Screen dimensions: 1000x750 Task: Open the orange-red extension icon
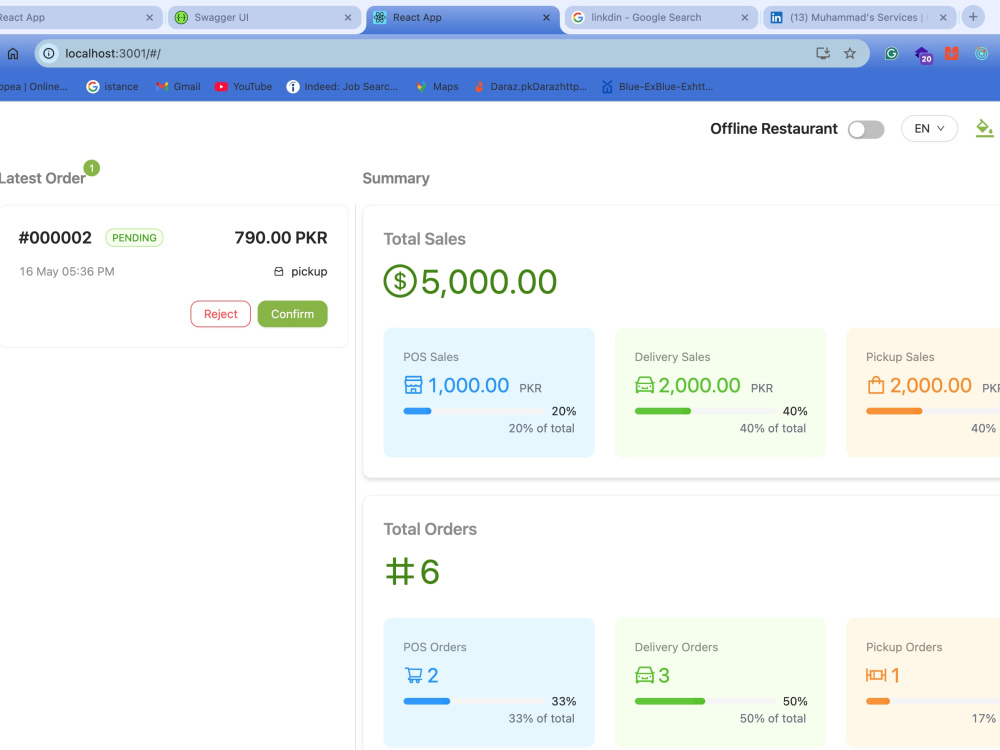tap(952, 54)
